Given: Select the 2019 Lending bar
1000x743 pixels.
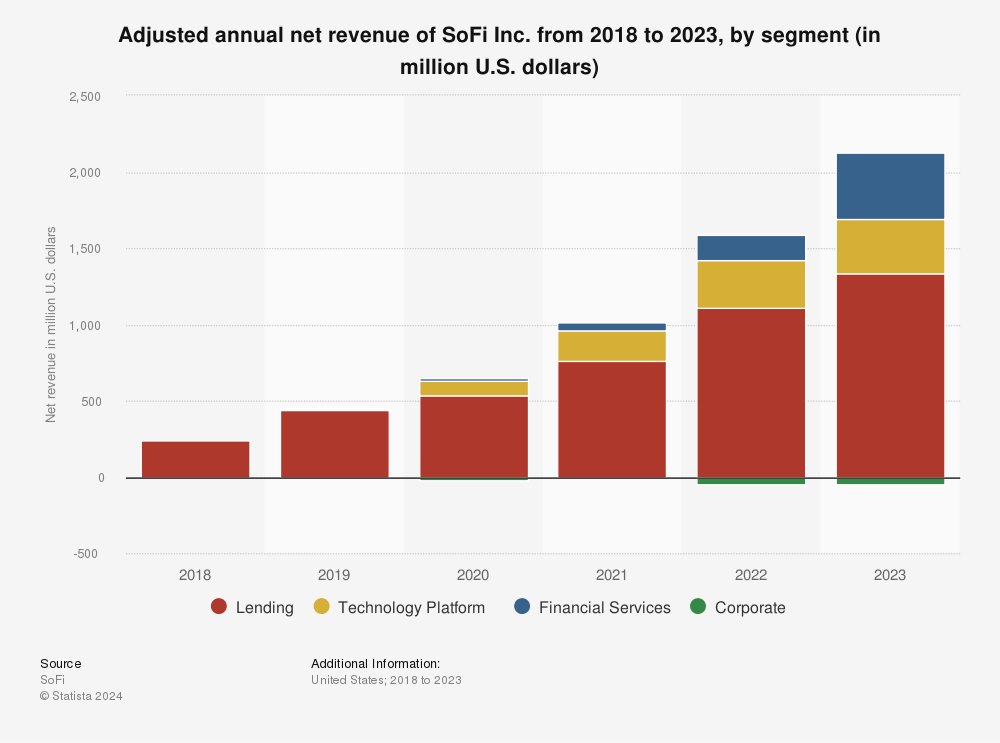Looking at the screenshot, I should point(334,444).
